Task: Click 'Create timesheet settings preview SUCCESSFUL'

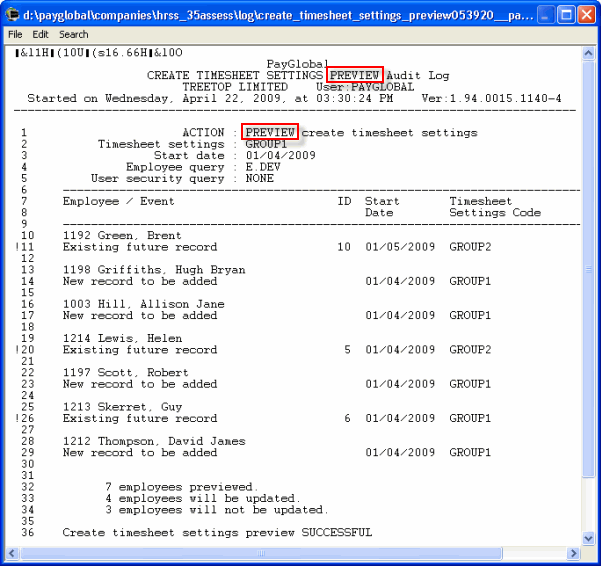Action: 217,532
